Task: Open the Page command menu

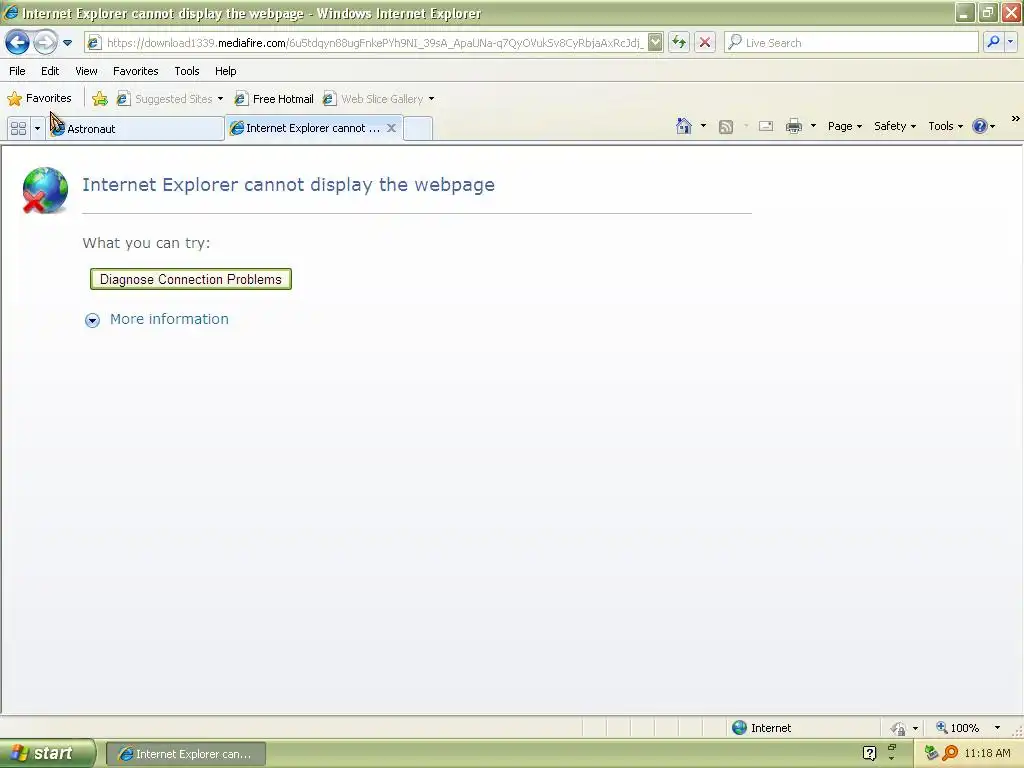Action: pos(844,126)
